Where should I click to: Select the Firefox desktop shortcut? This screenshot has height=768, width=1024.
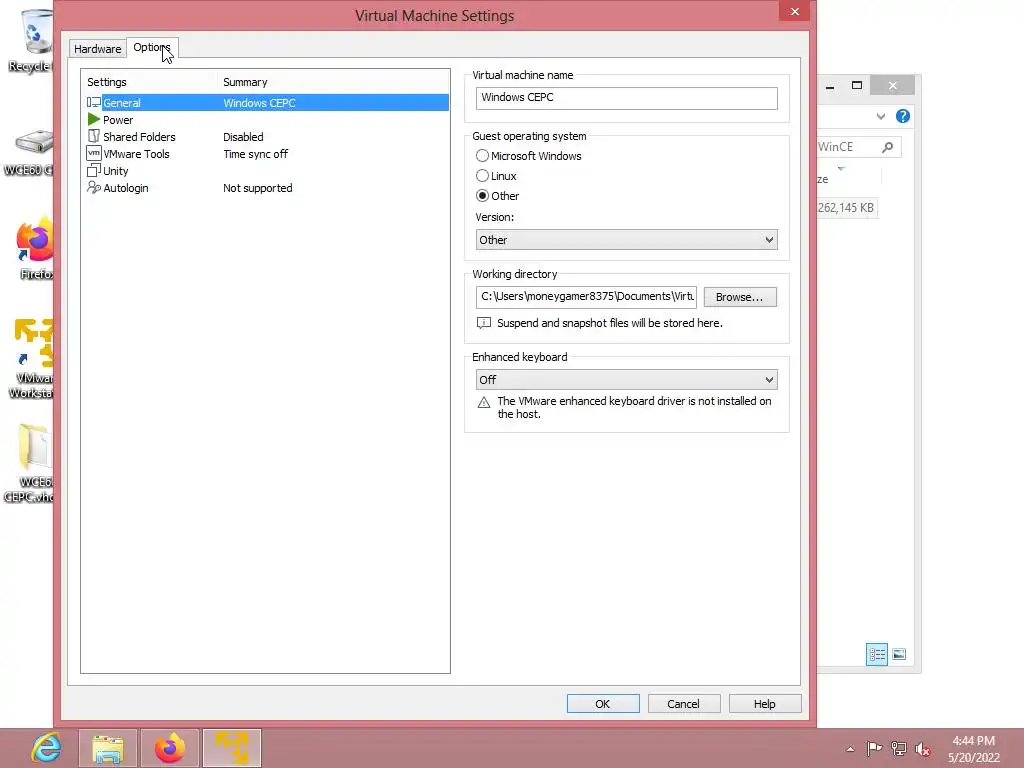(34, 248)
